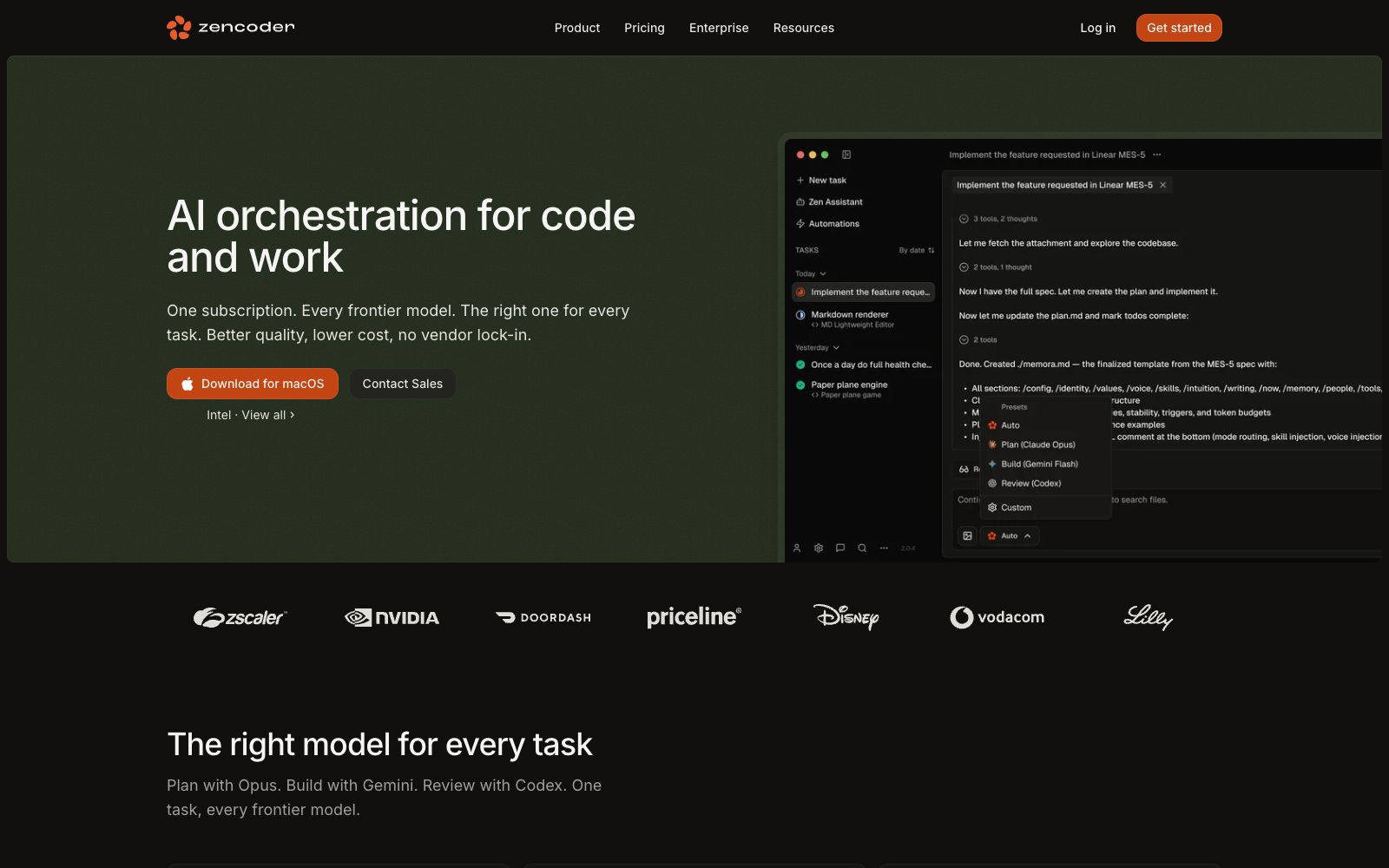
Task: Click the "Plan with Opus. Build with Gemini" paragraph
Action: click(x=384, y=798)
